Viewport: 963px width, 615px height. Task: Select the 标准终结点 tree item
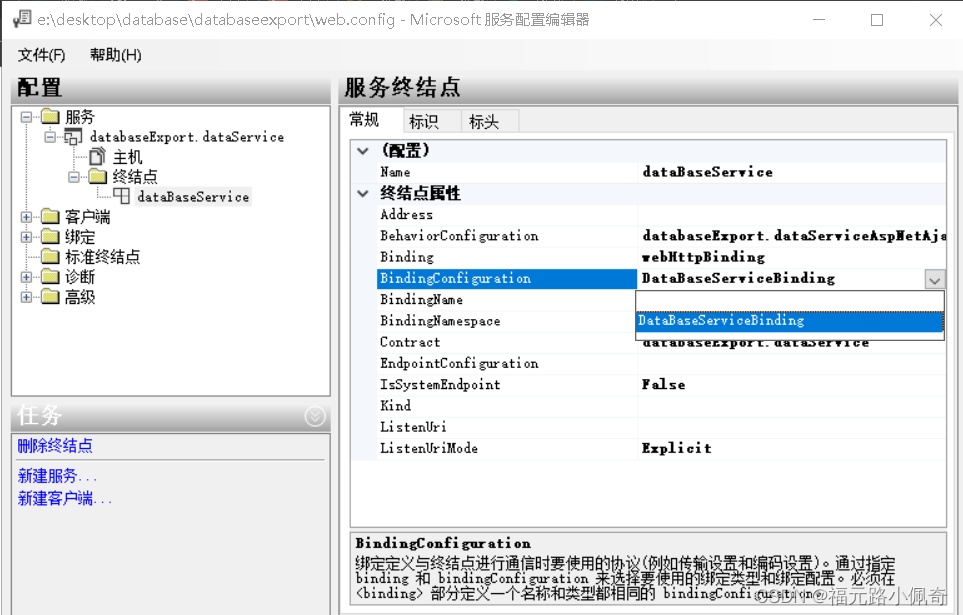click(103, 257)
